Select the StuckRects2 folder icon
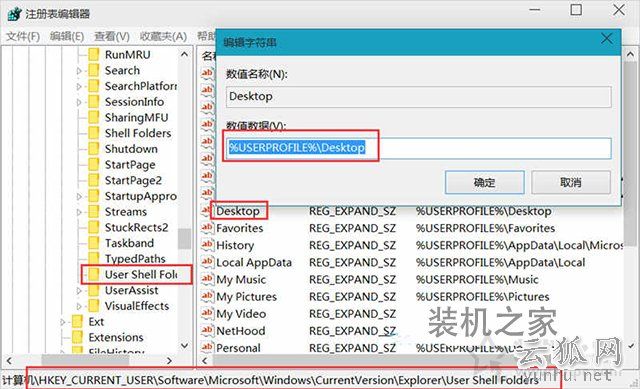640x389 pixels. coord(94,227)
